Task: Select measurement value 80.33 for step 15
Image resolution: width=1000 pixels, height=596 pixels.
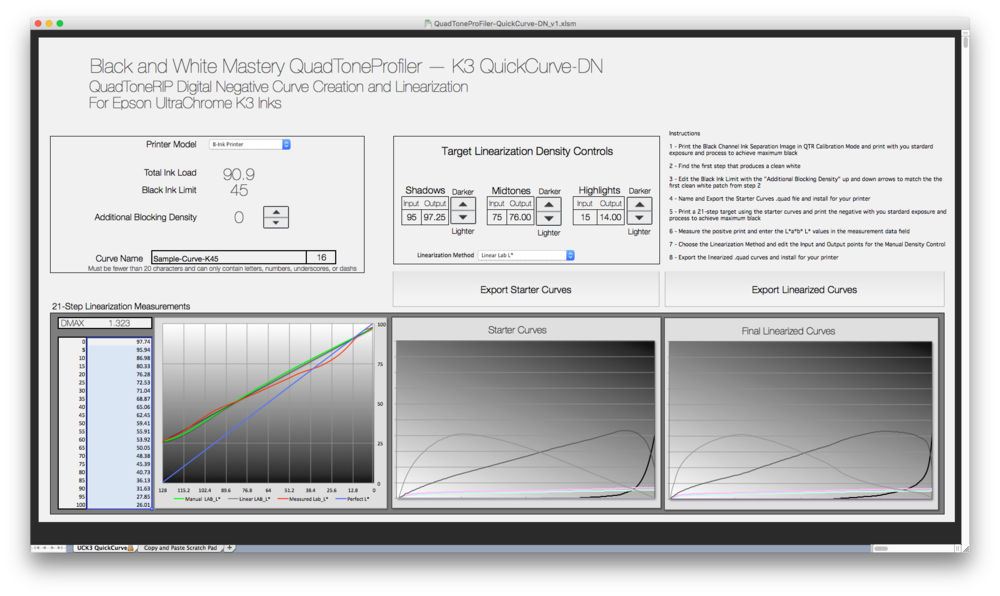Action: 119,366
